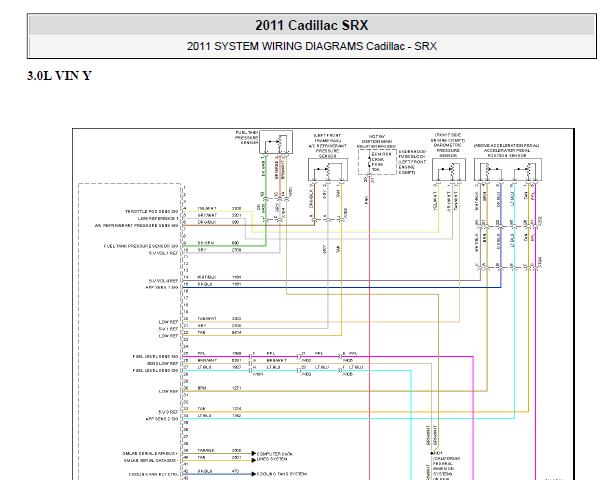Click the "5-V VOL 4 REF" label
Viewport: 608px width, 480px height.
coord(163,281)
